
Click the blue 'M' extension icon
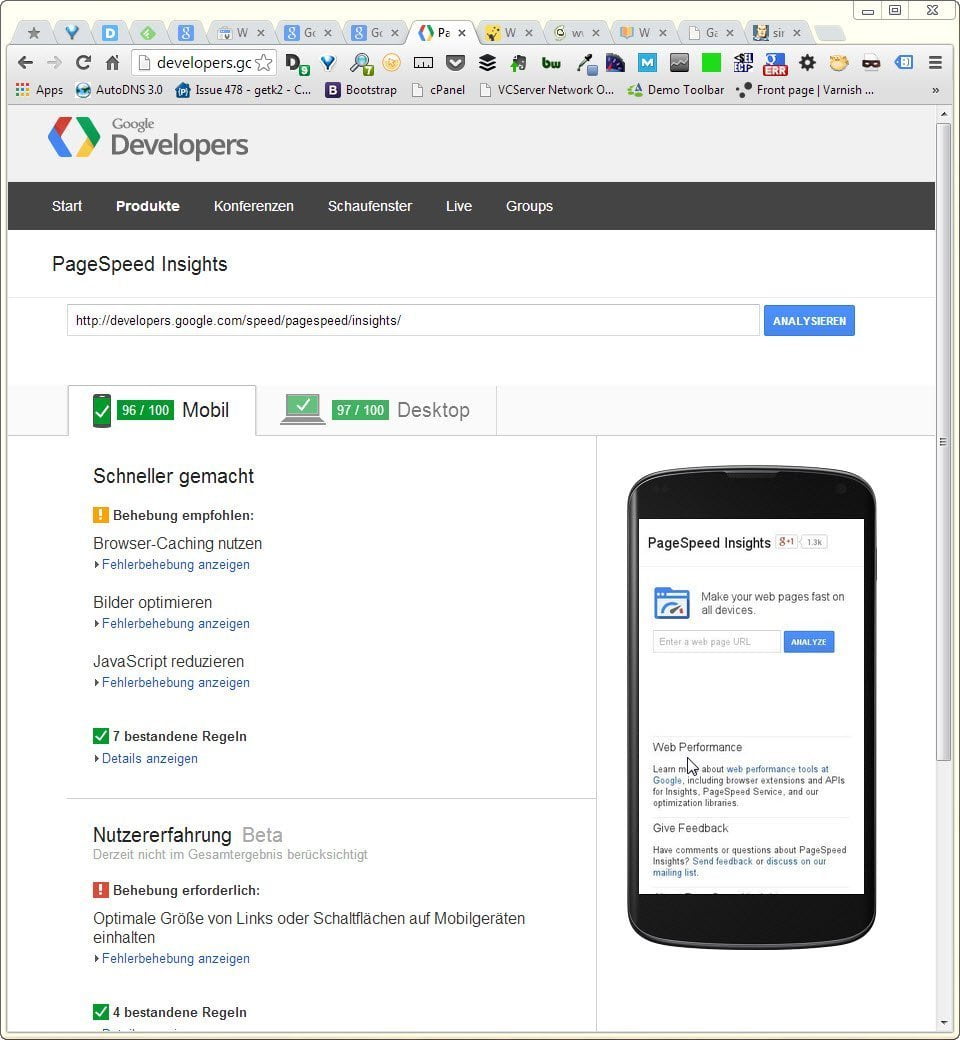click(x=647, y=63)
